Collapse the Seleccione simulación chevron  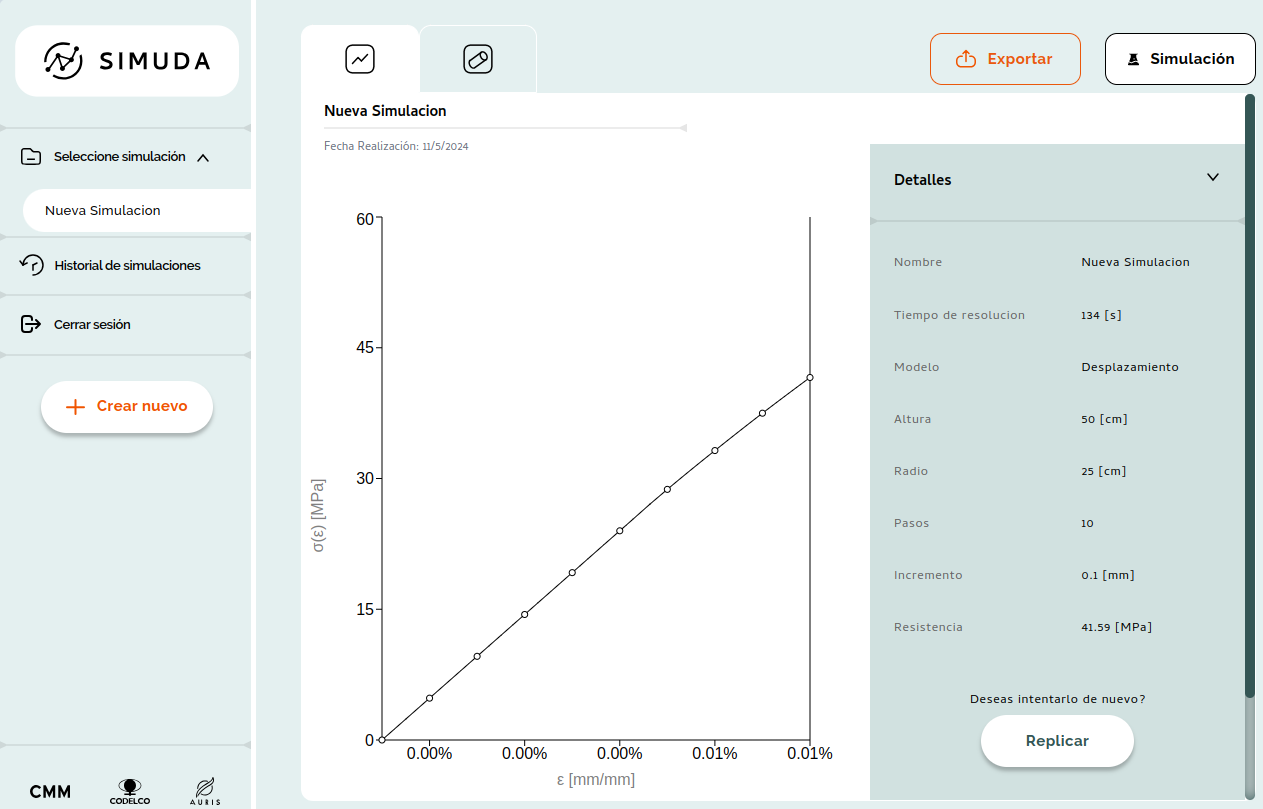[x=203, y=157]
